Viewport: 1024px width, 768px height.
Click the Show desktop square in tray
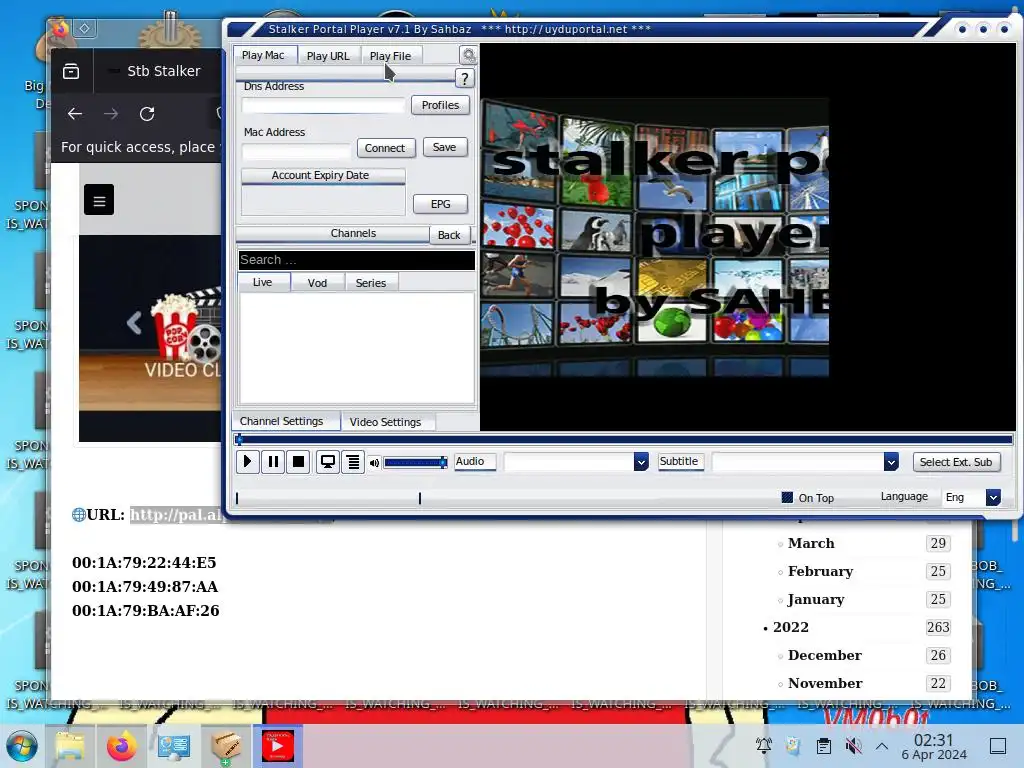coord(997,746)
